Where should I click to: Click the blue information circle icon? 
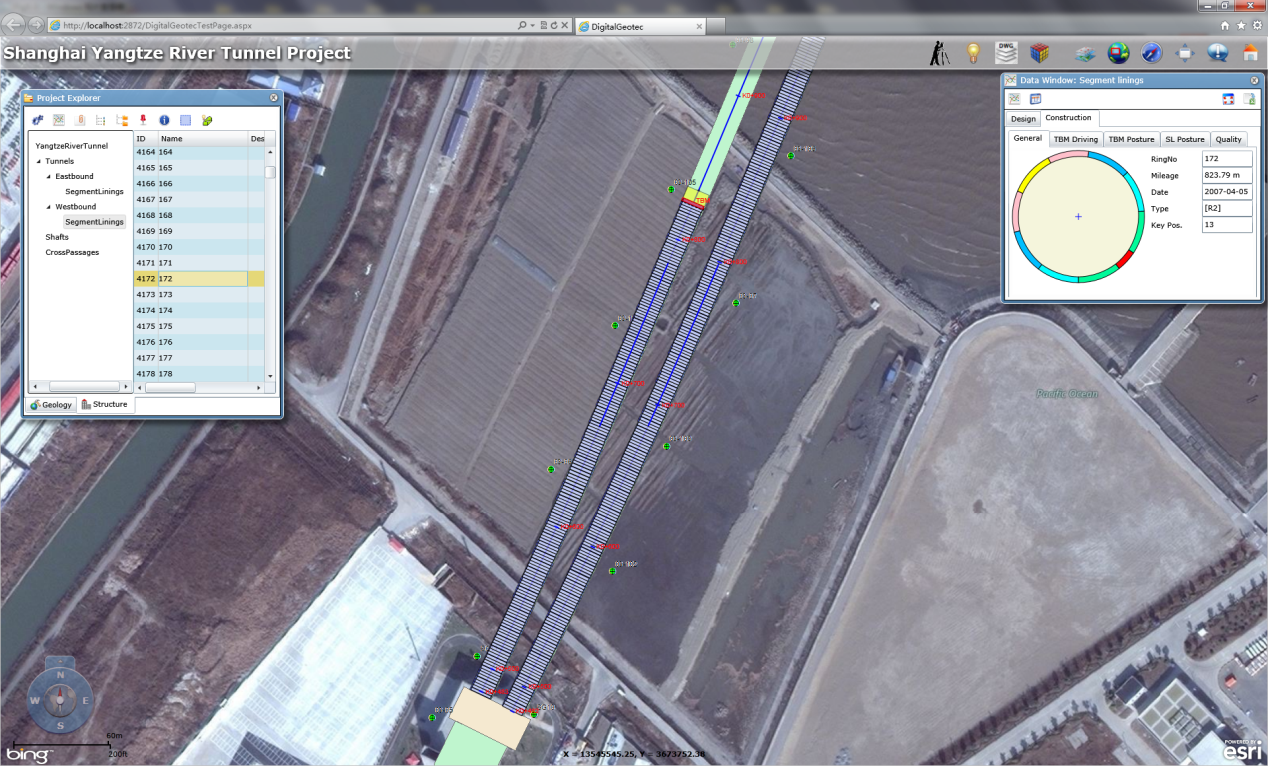click(164, 120)
